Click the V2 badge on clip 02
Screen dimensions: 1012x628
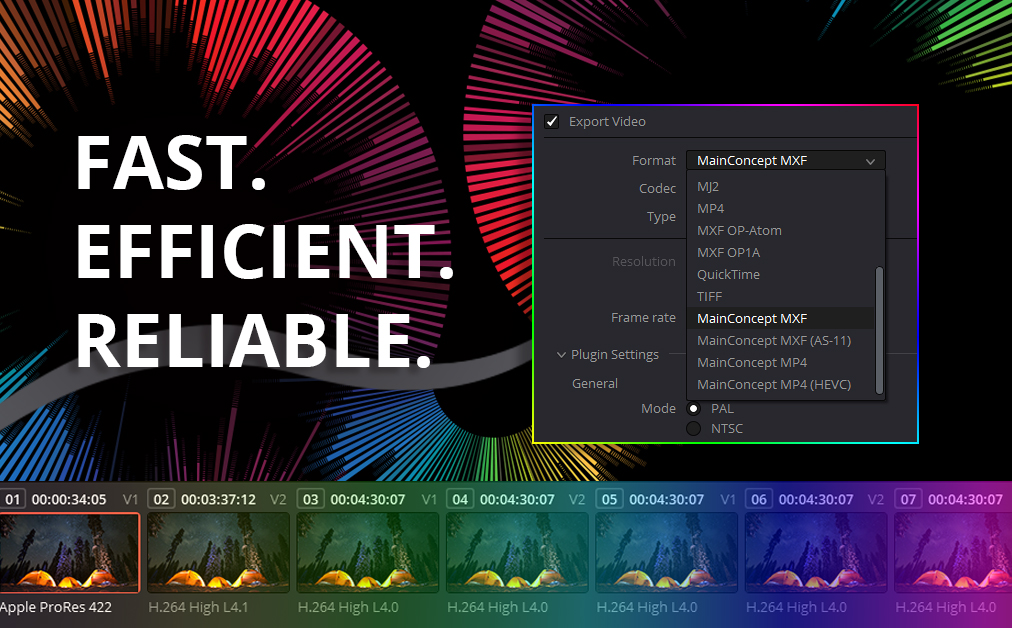pos(278,498)
